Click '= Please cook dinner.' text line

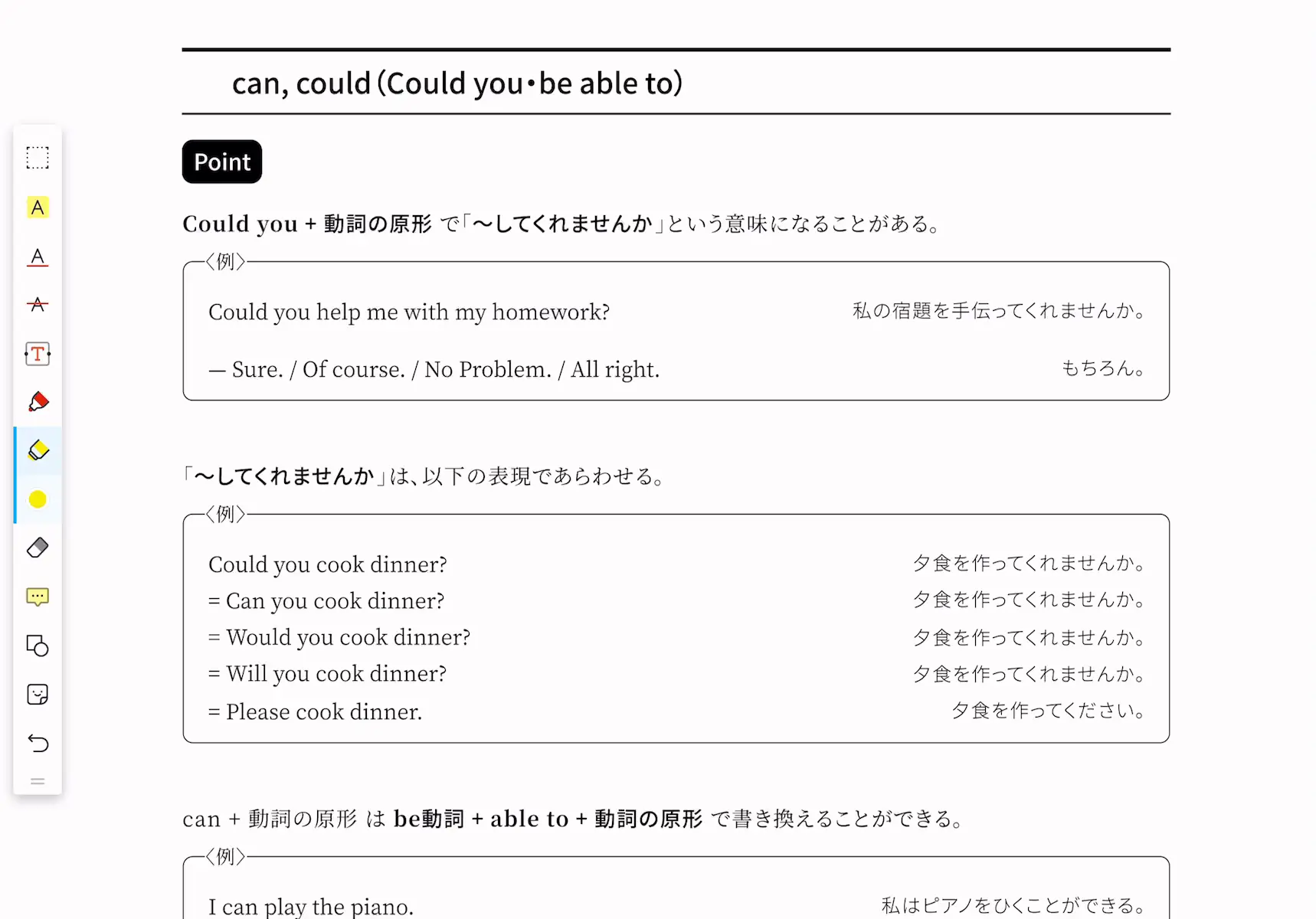tap(315, 711)
